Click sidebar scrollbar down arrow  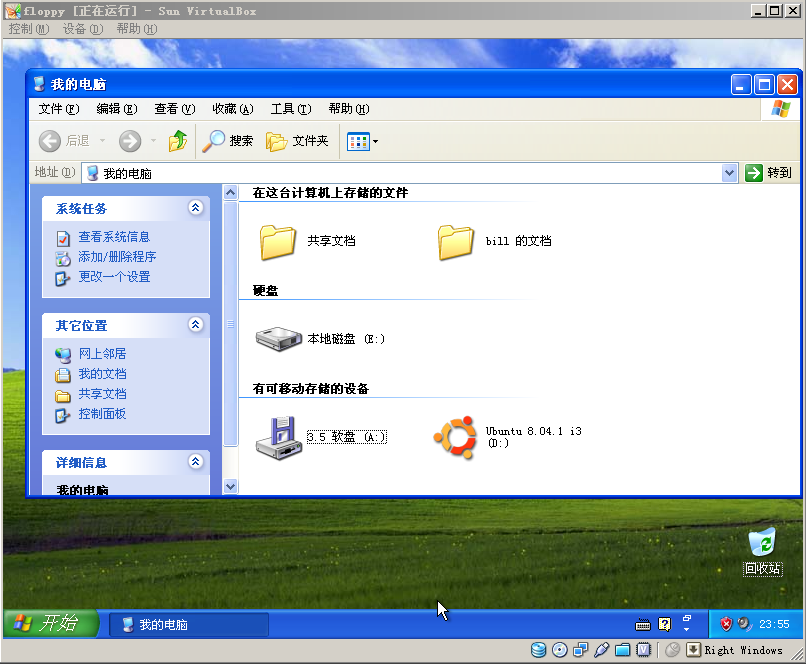tap(230, 486)
